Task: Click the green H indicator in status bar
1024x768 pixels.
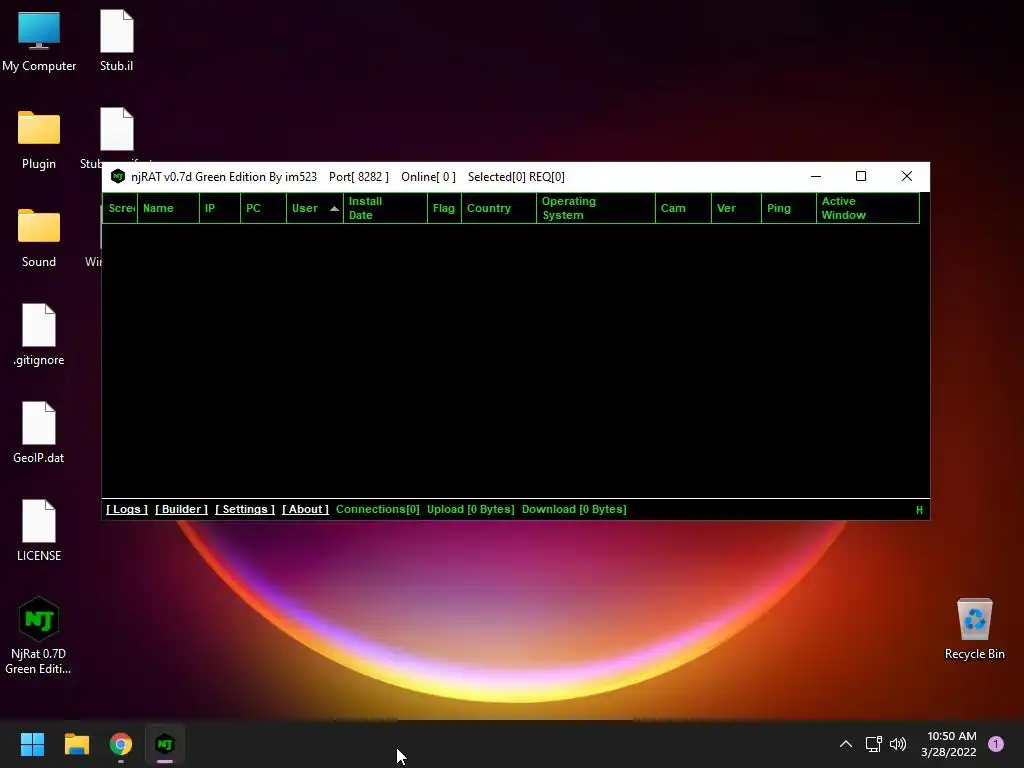Action: click(919, 510)
